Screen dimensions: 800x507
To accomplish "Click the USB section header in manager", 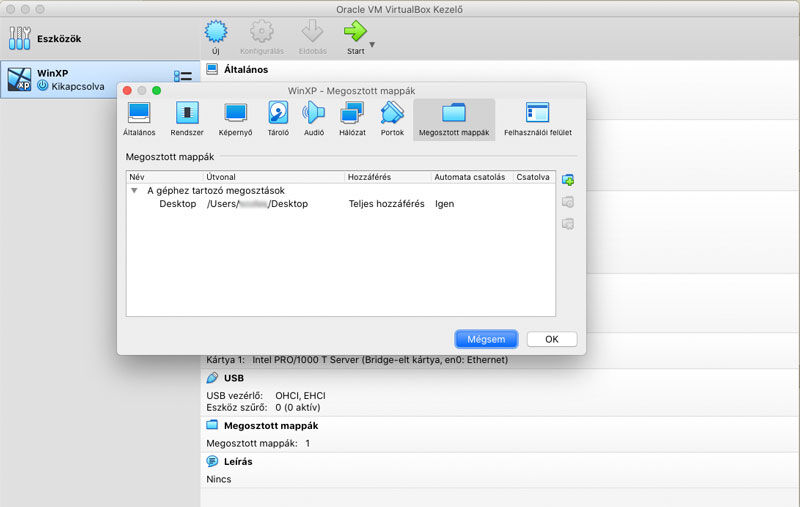I will [x=234, y=378].
